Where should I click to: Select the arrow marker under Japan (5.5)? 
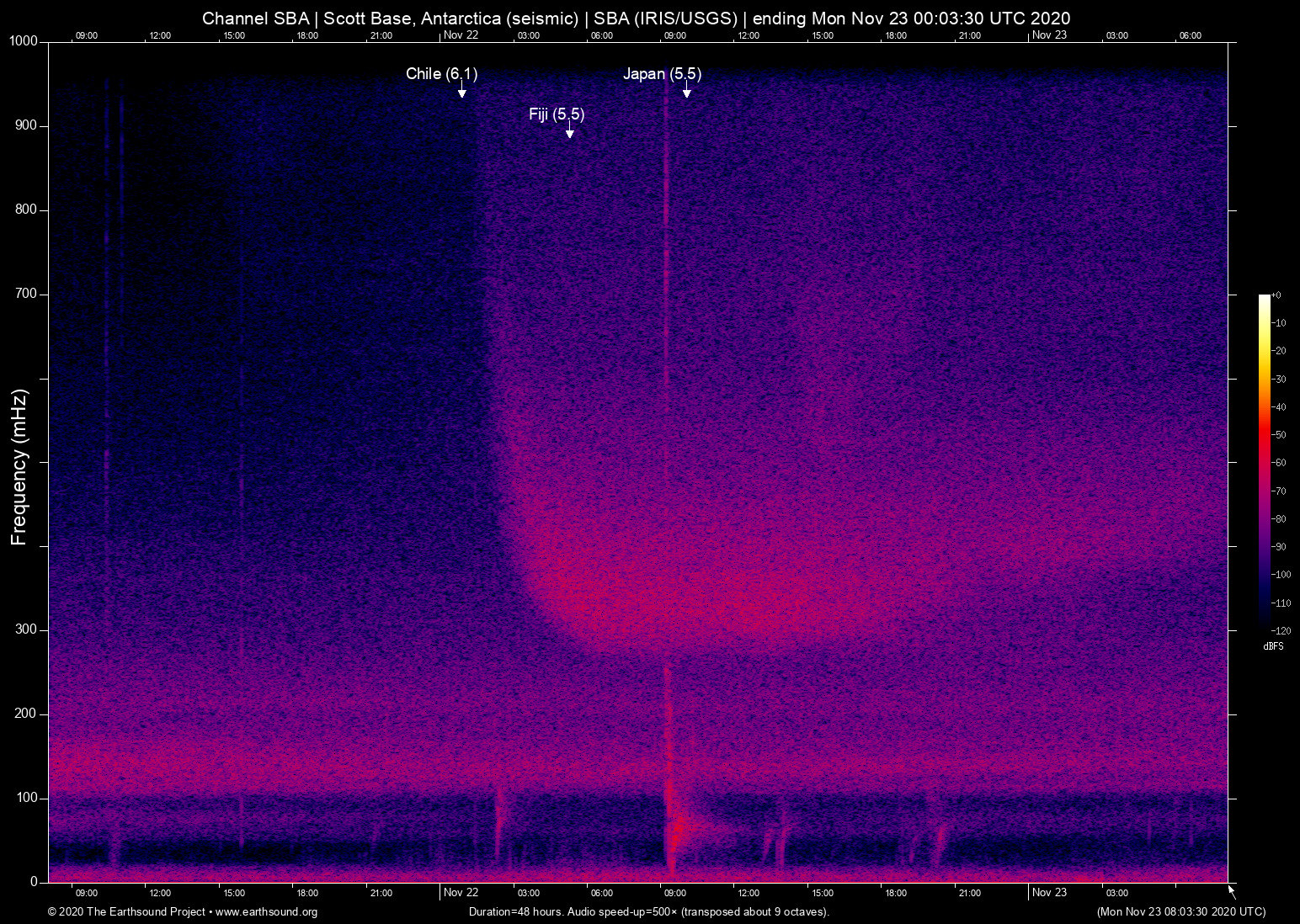pos(687,91)
